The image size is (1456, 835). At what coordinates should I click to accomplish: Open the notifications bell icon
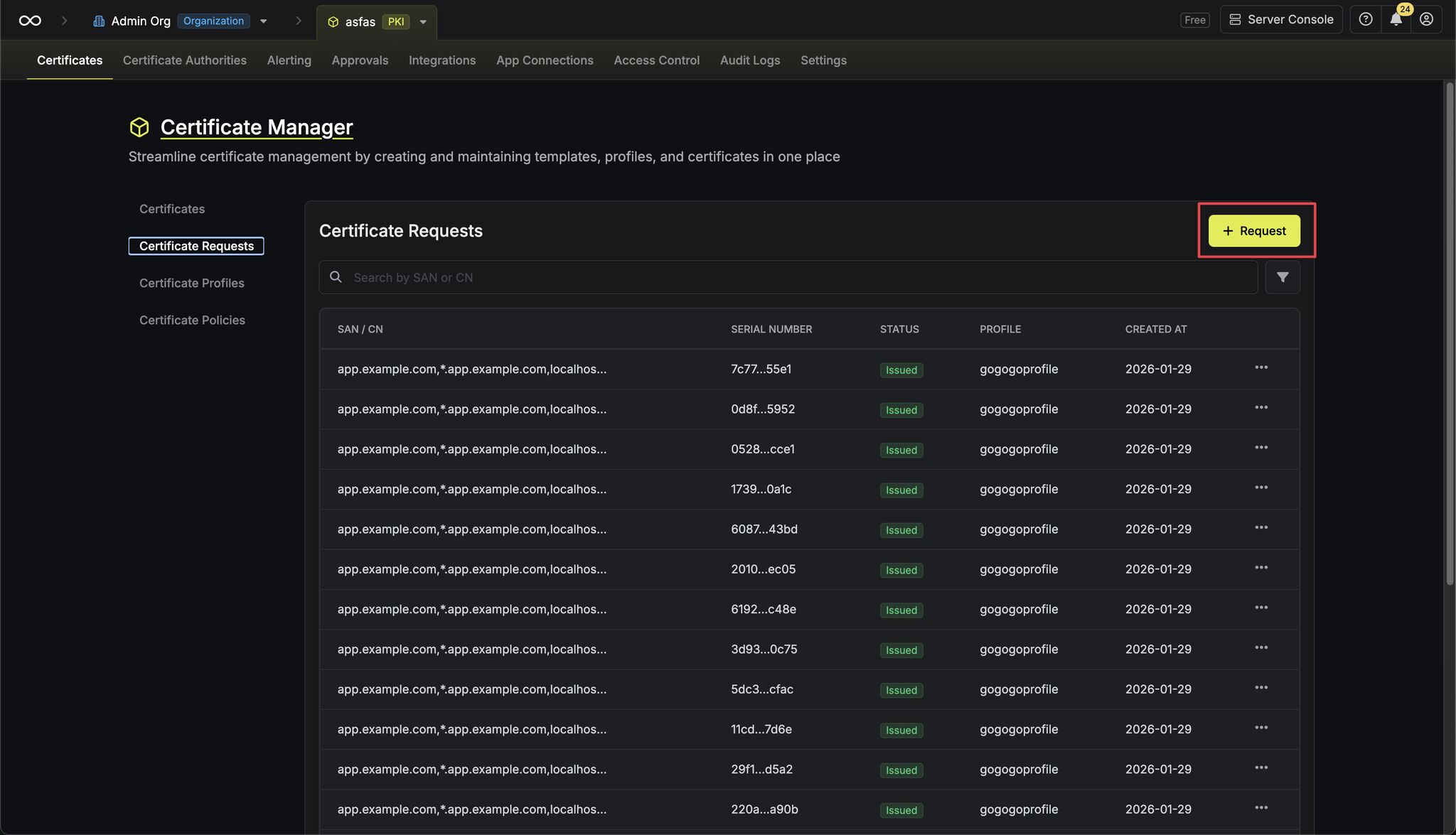coord(1396,20)
